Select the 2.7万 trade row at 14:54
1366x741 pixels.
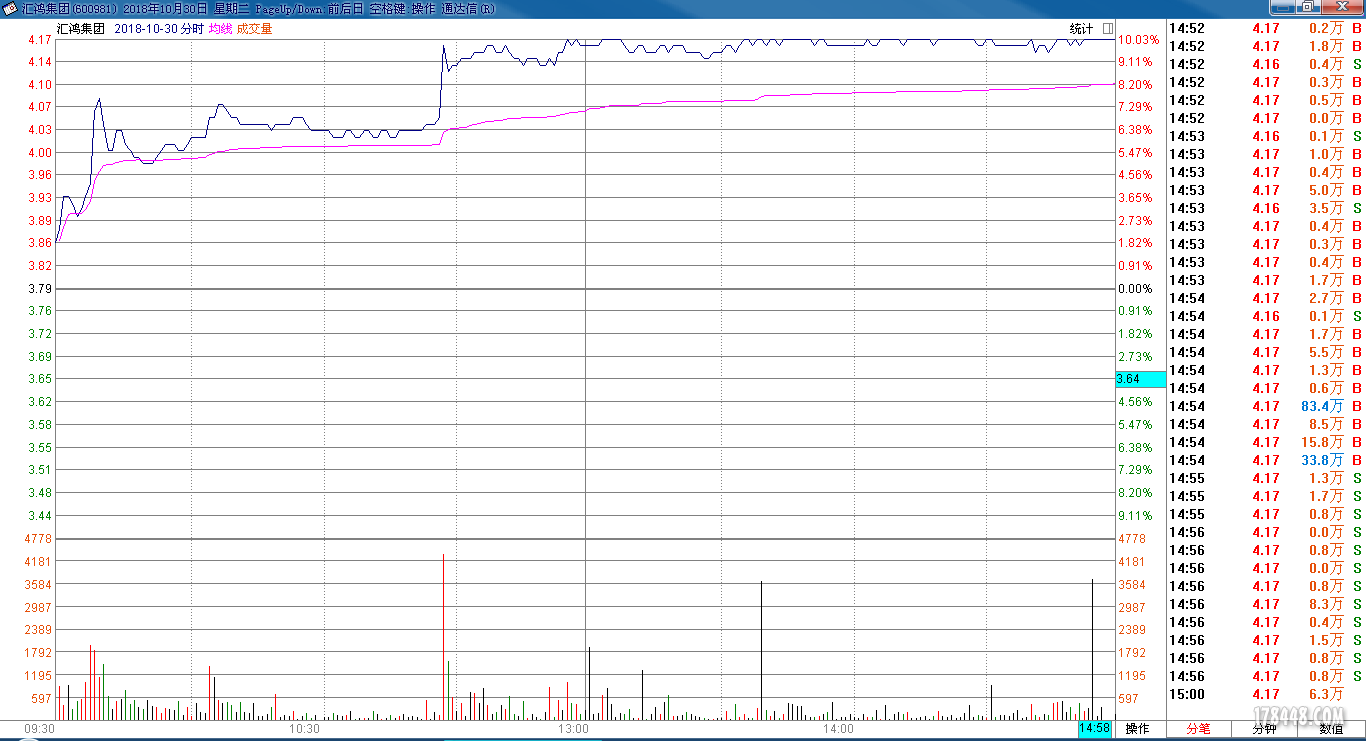[1266, 298]
